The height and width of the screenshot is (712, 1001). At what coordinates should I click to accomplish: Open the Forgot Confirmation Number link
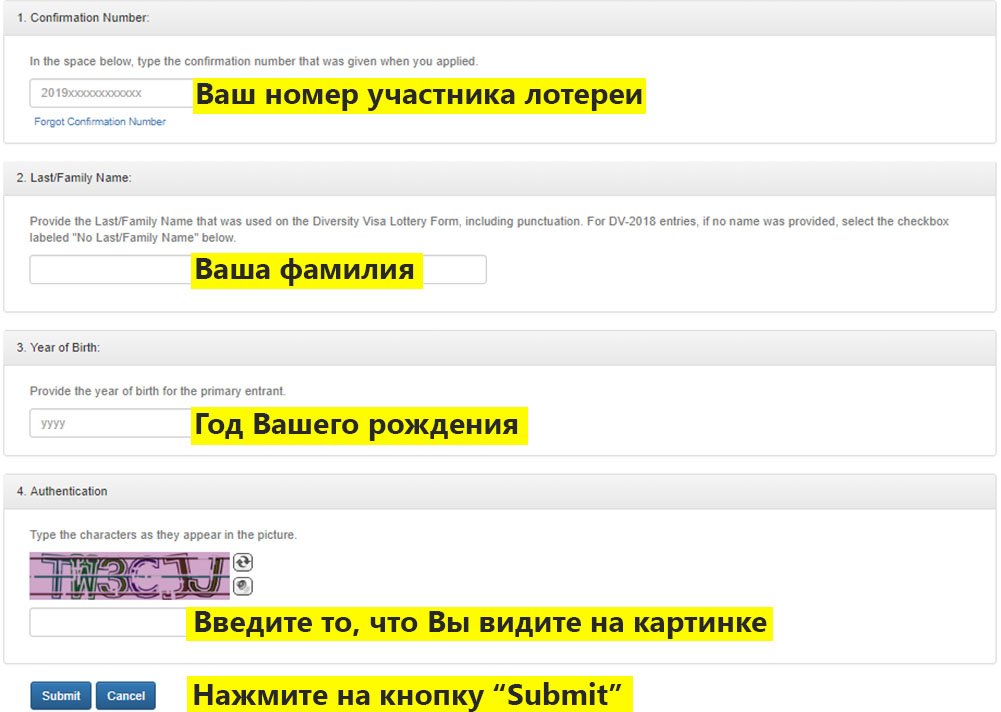[100, 121]
